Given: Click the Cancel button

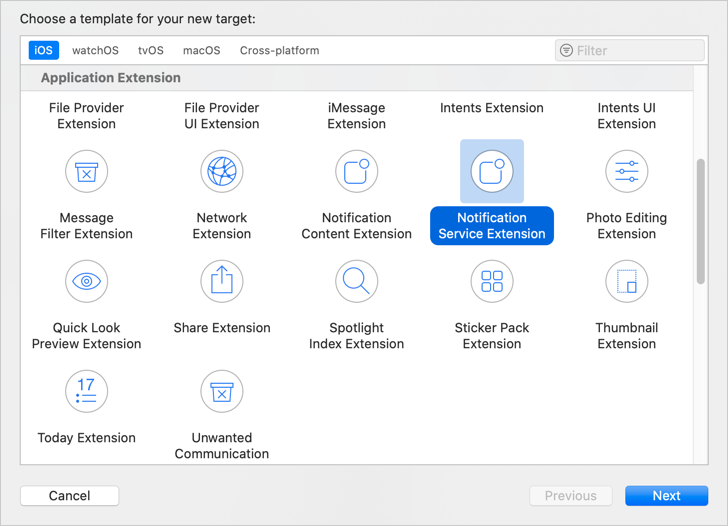Looking at the screenshot, I should (70, 496).
